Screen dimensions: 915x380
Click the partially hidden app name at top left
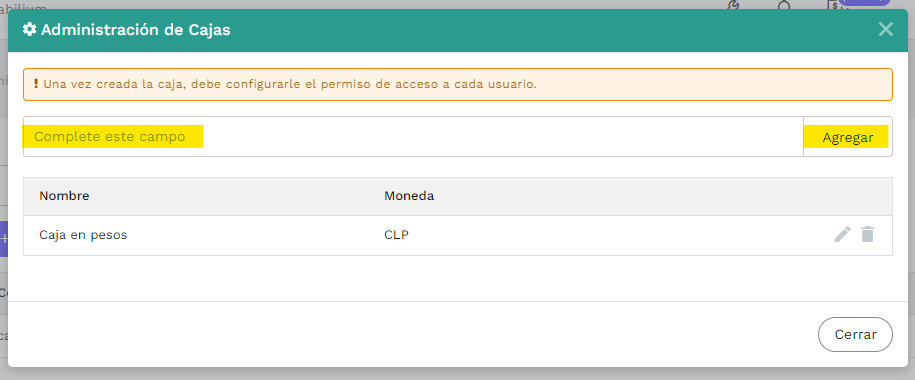click(23, 8)
